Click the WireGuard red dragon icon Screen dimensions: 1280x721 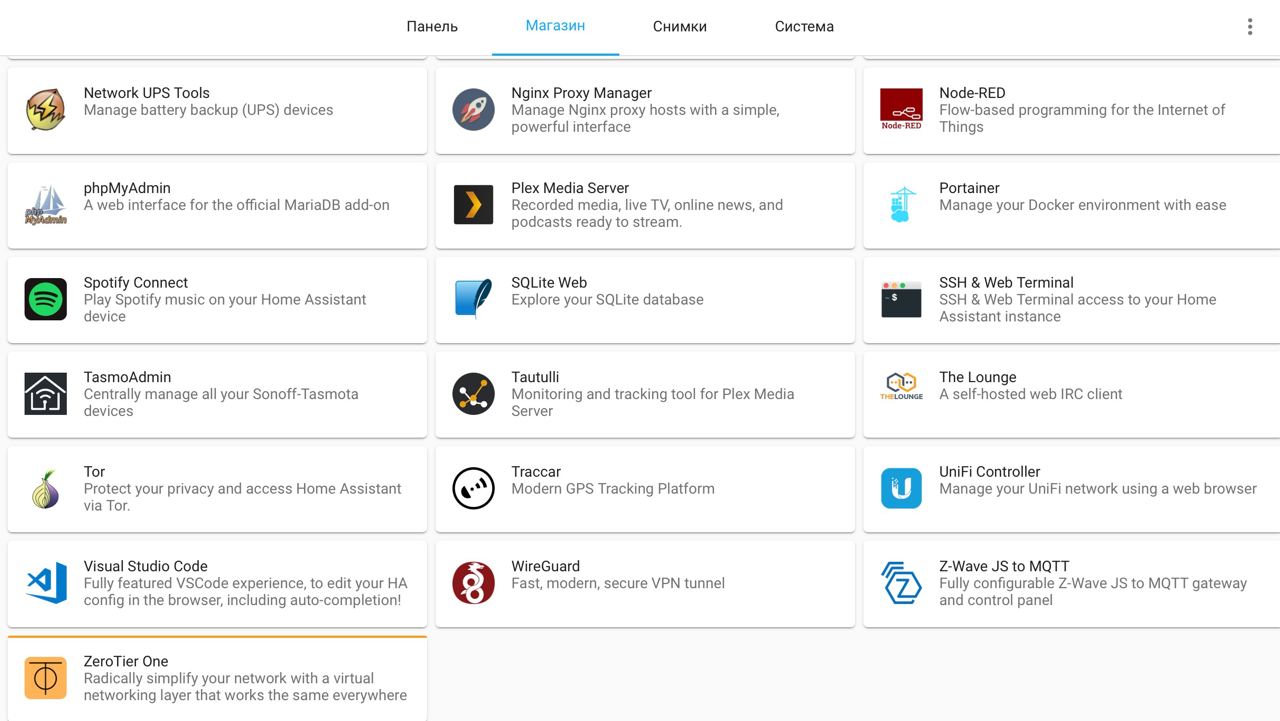pos(473,583)
